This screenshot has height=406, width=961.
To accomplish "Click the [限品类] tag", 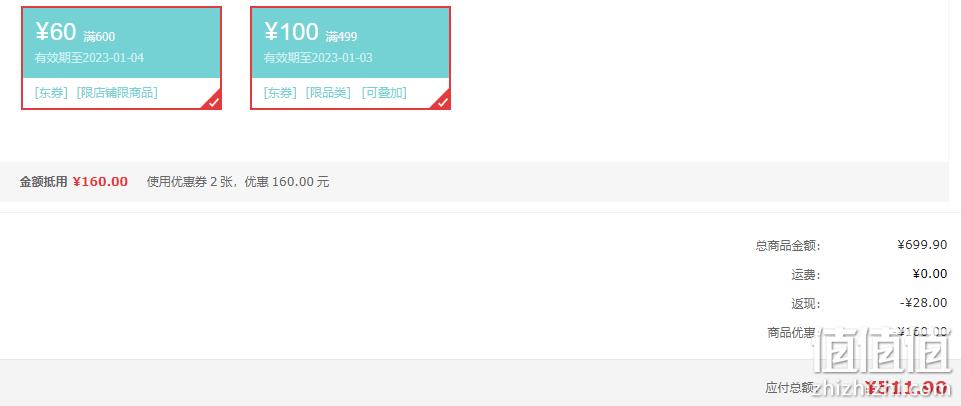I will [329, 93].
